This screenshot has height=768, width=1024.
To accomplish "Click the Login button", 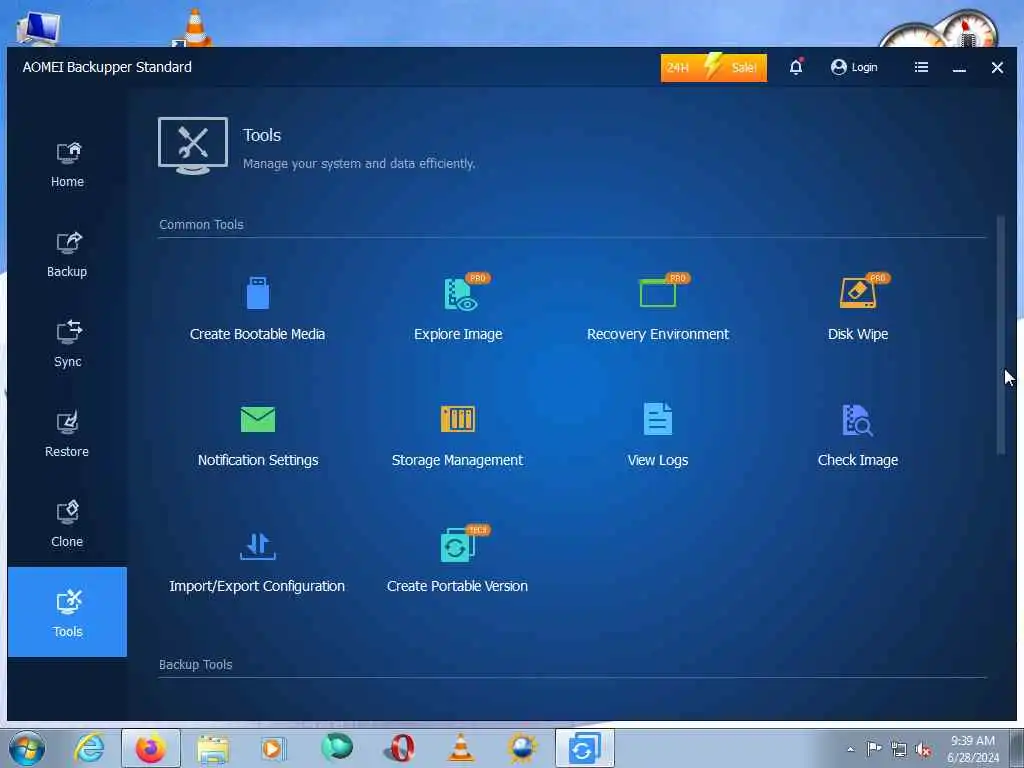I will 854,67.
